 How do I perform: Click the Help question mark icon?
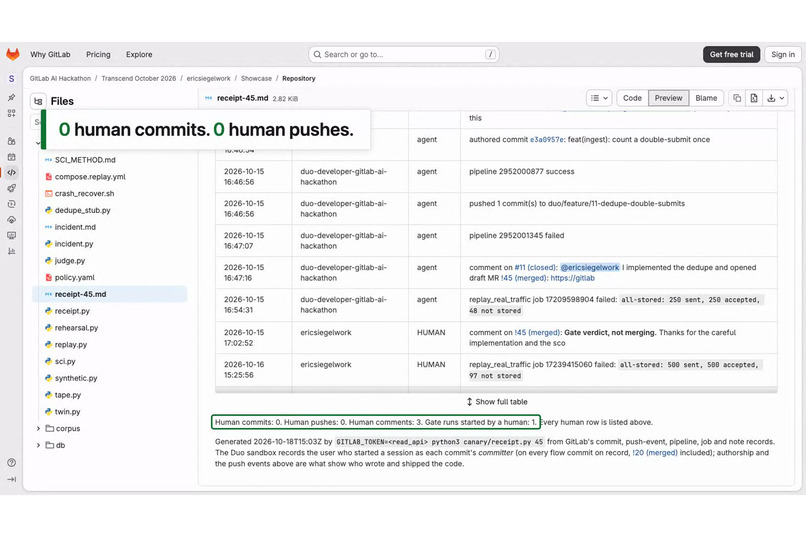(11, 462)
